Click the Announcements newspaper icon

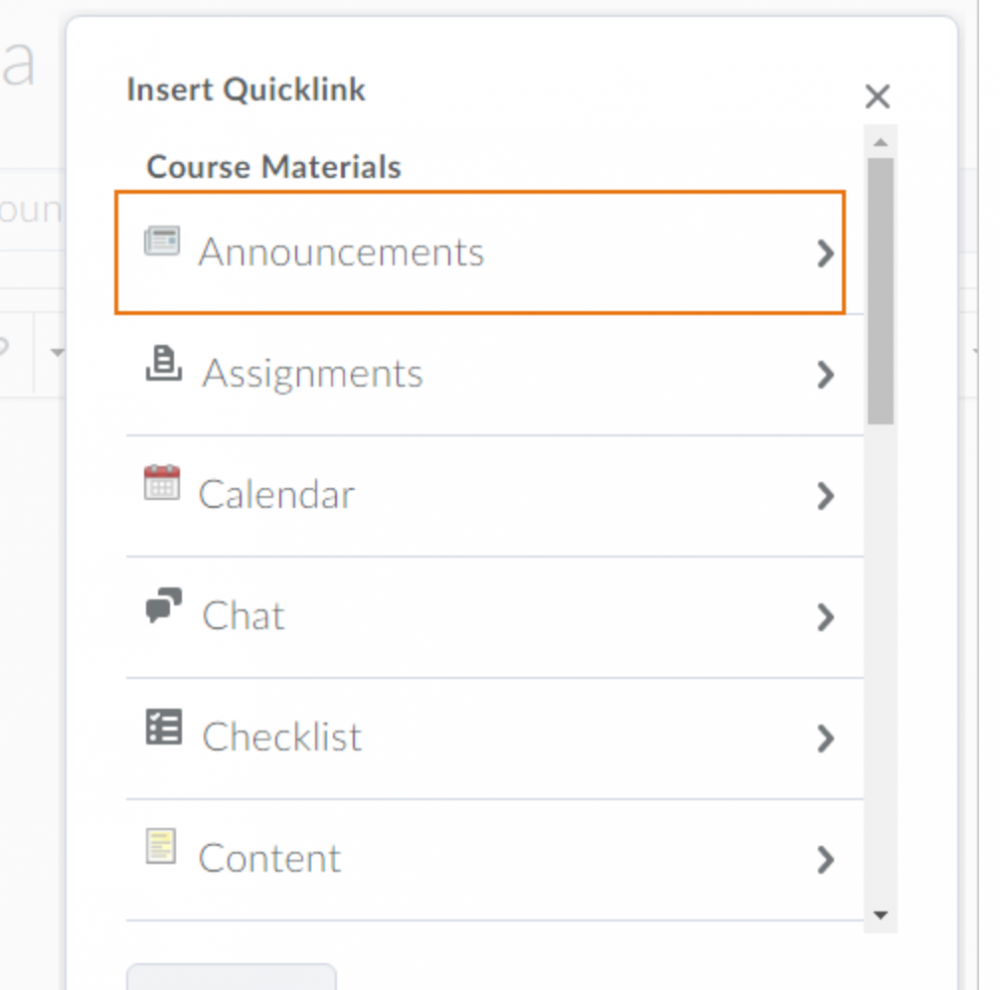(x=163, y=240)
